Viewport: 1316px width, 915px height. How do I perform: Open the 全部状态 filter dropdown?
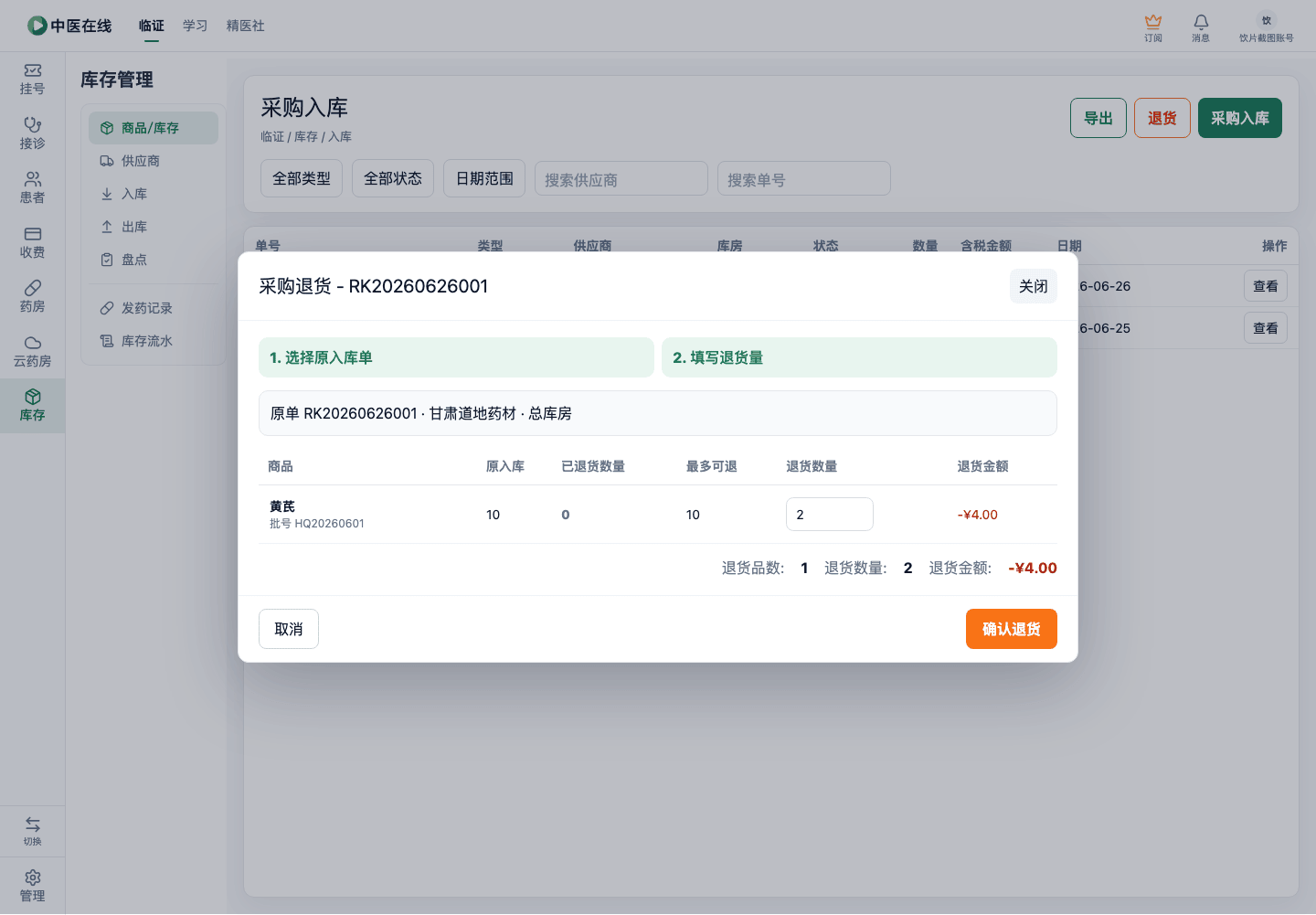(393, 178)
